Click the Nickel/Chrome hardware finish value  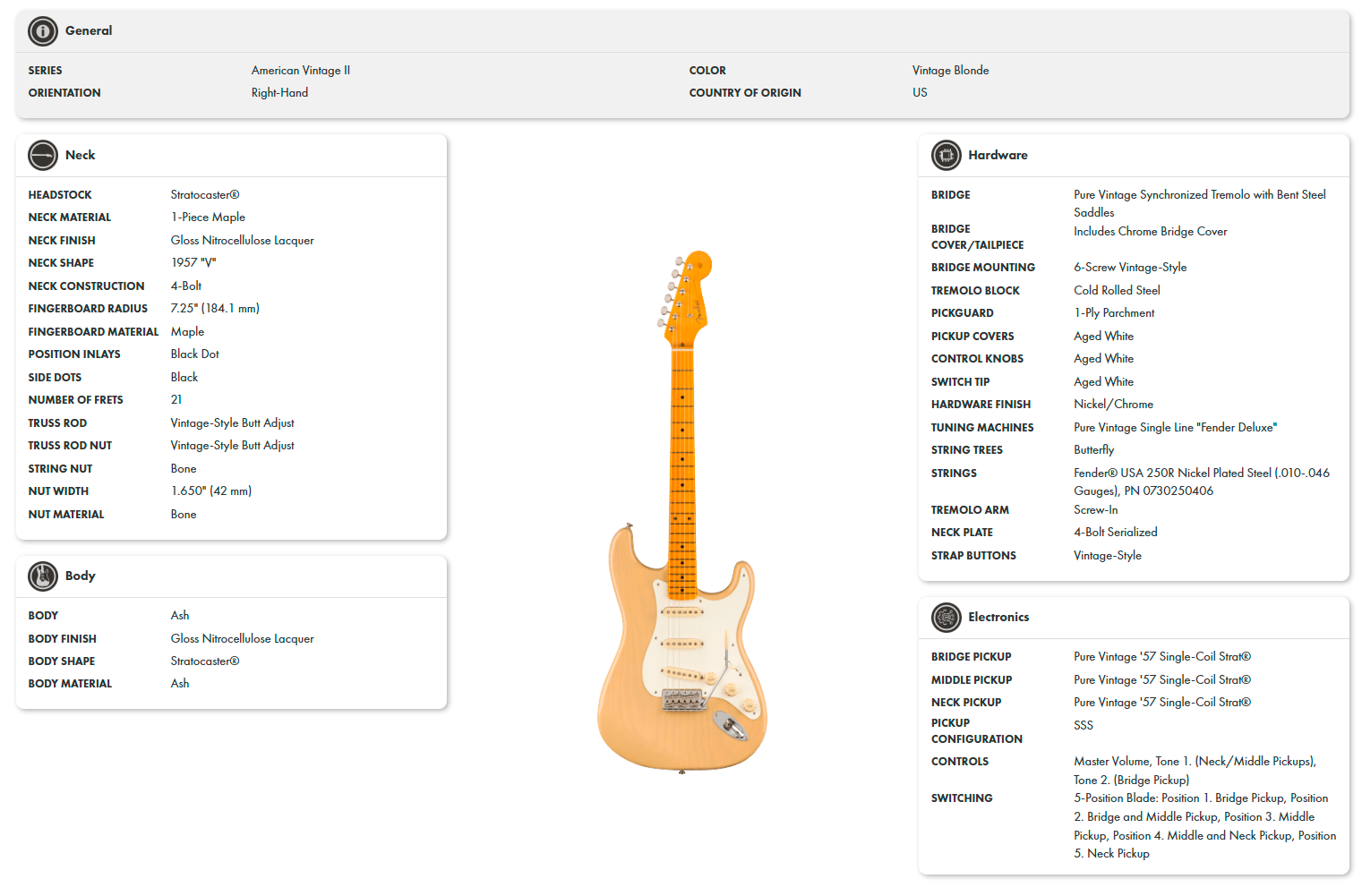pyautogui.click(x=1113, y=405)
